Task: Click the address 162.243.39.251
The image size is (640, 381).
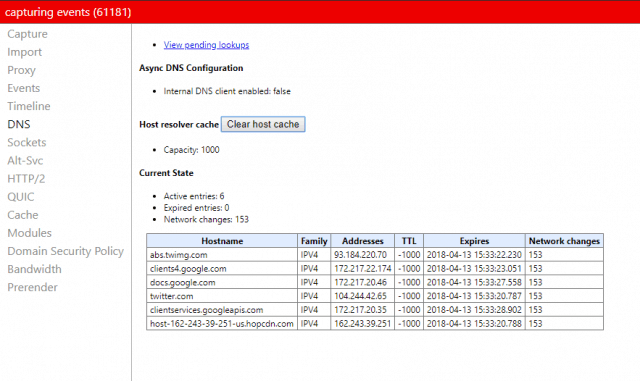Action: point(362,323)
